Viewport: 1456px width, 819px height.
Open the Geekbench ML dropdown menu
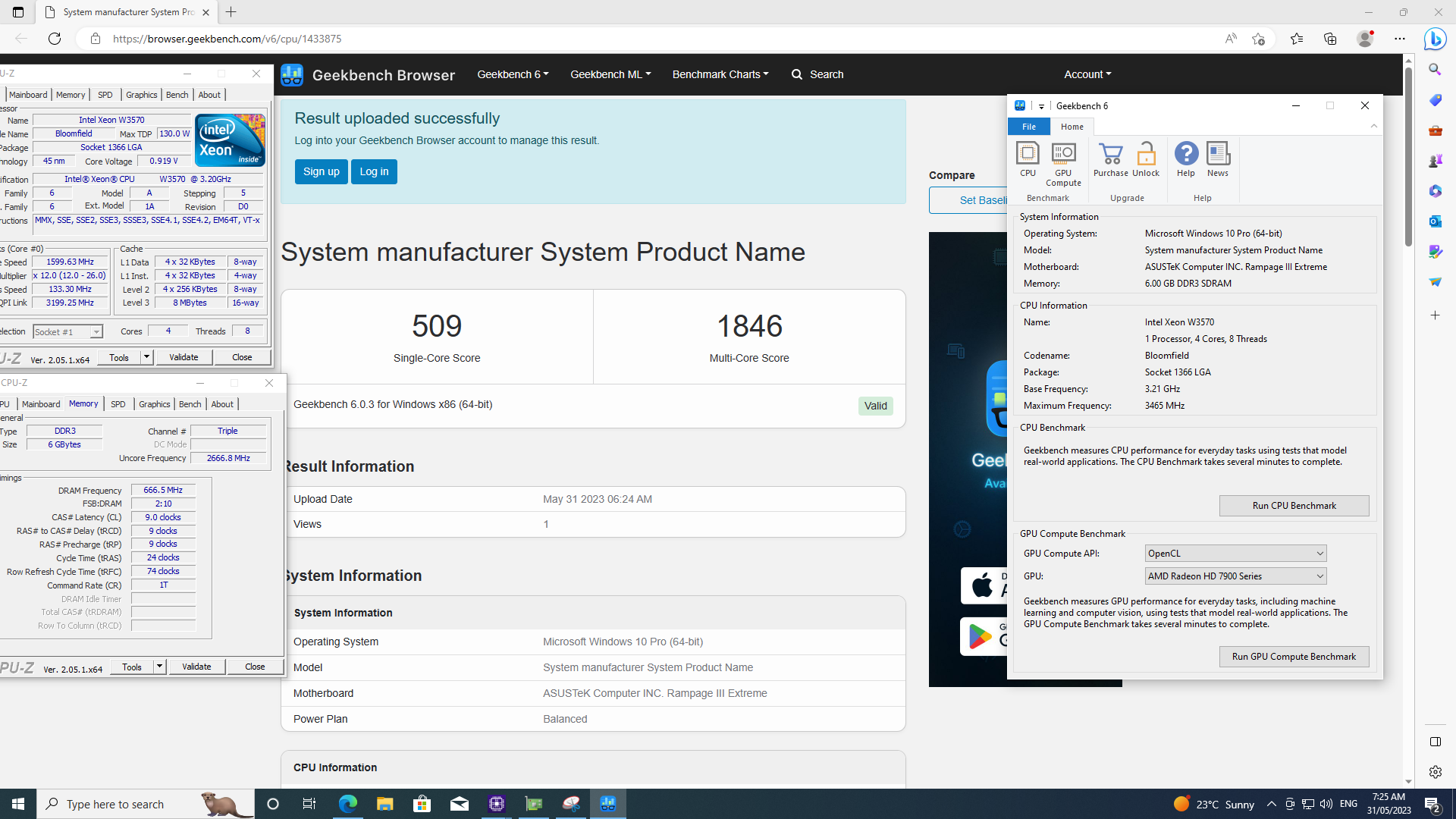[x=610, y=74]
